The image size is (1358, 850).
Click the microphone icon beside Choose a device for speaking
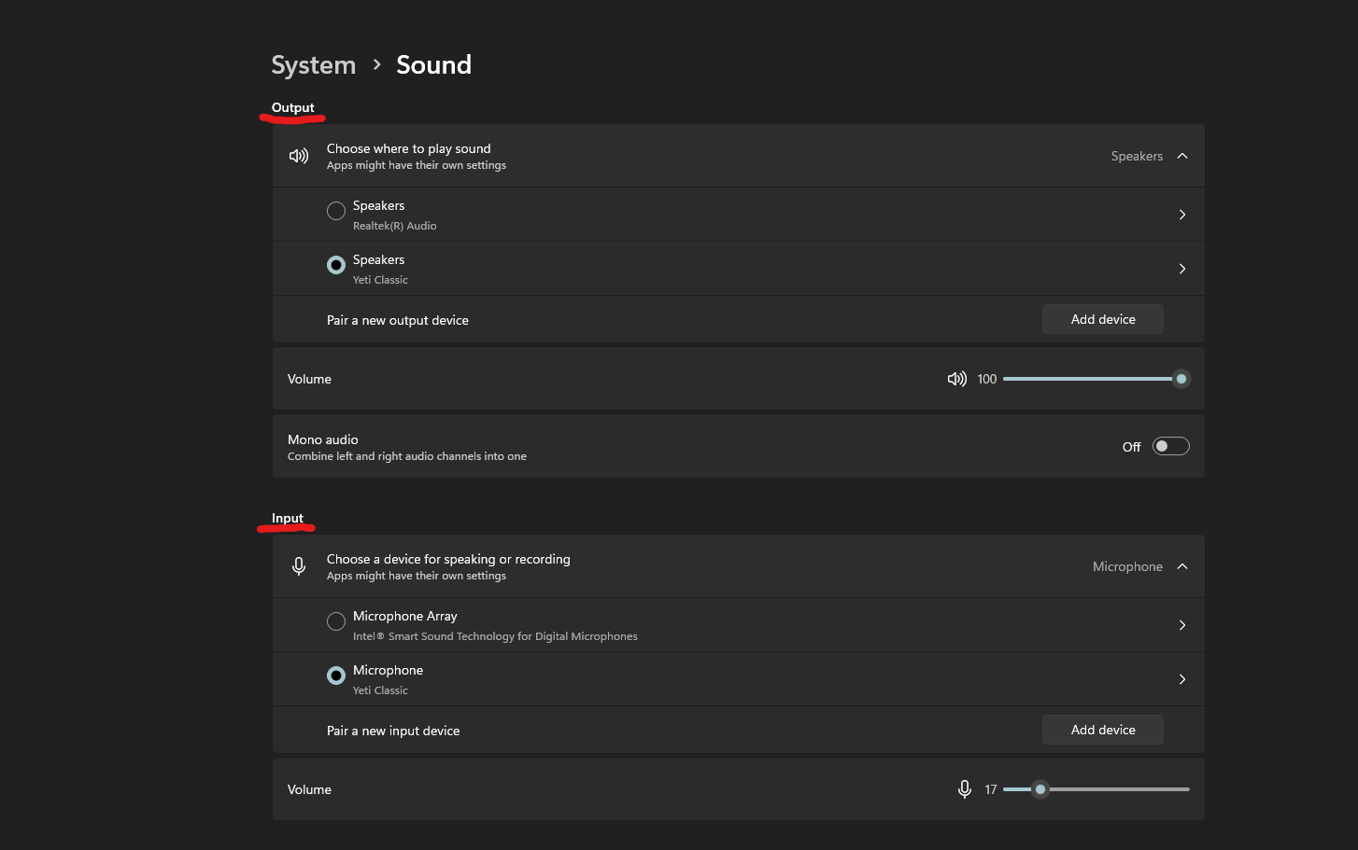tap(298, 565)
